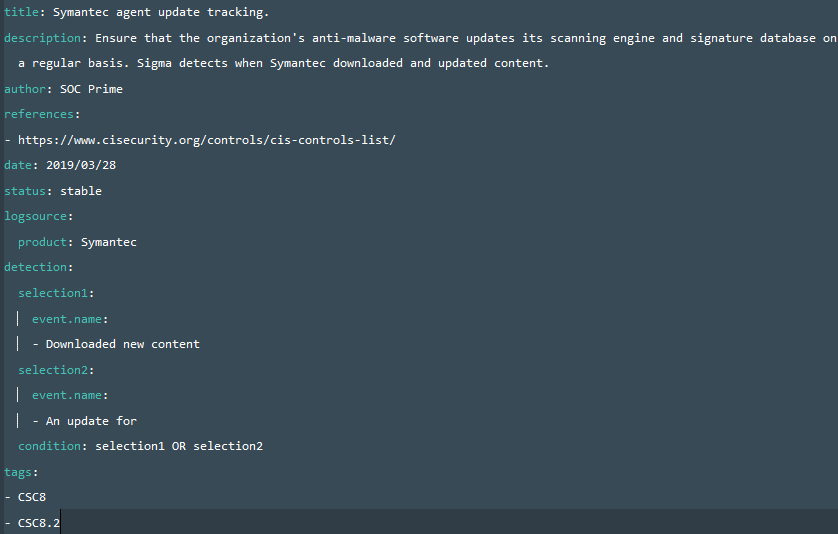Click the CSC8 tag entry
The height and width of the screenshot is (534, 838).
[x=32, y=497]
